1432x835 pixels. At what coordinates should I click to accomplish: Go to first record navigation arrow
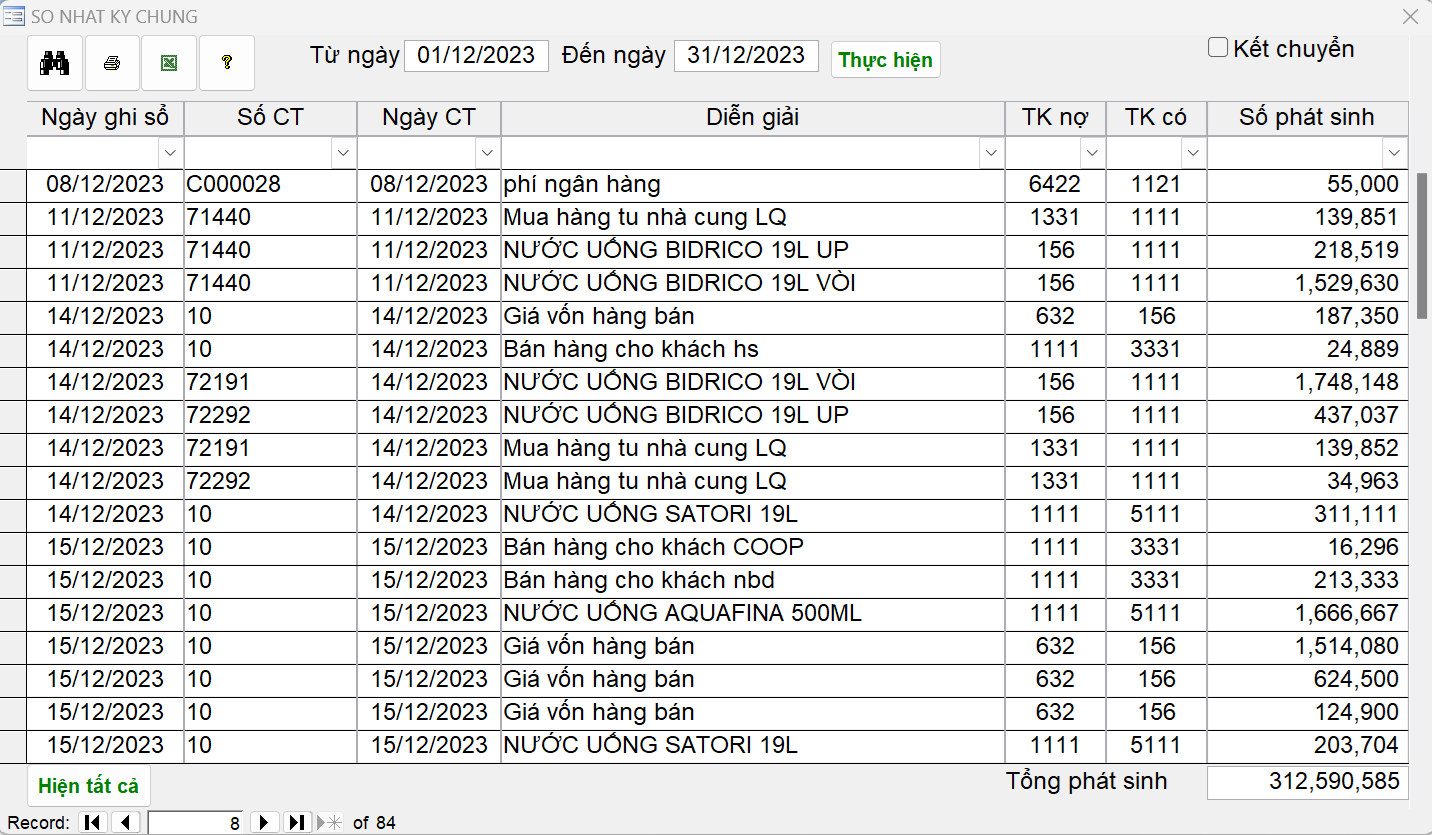pos(93,822)
